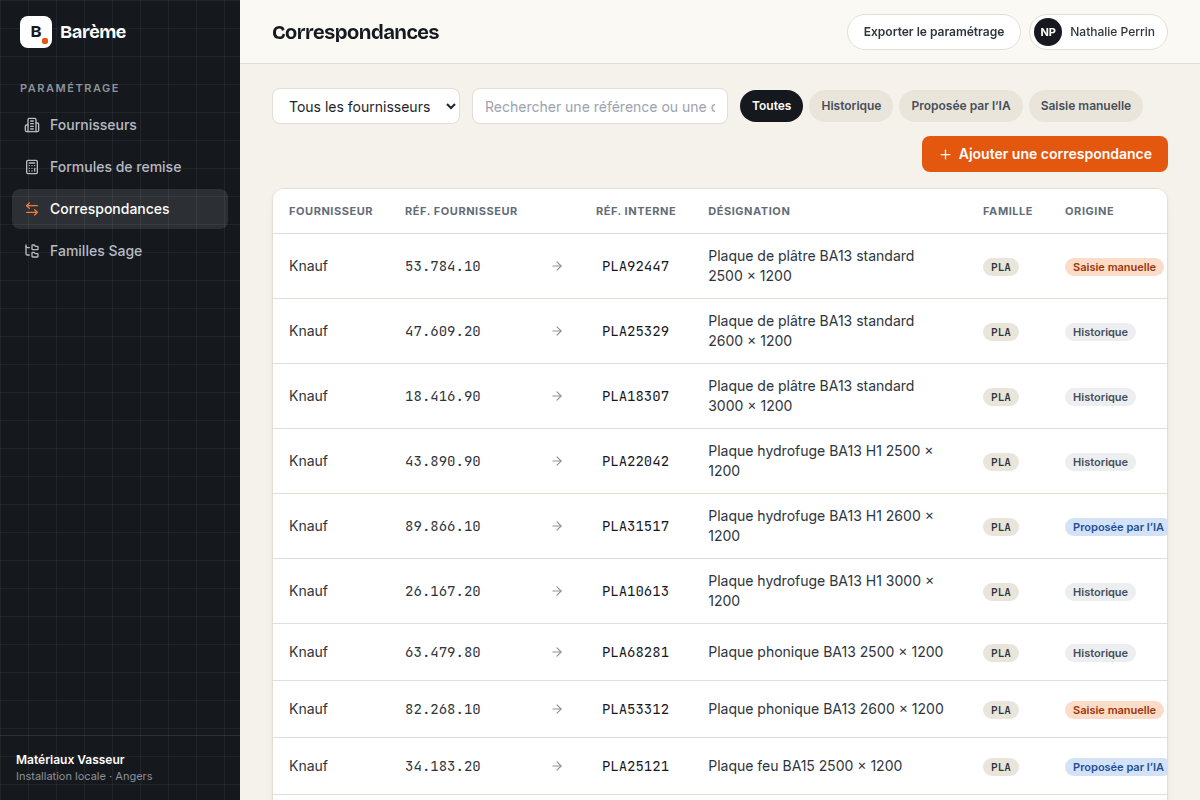Click Matériaux Vasseur in sidebar footer
This screenshot has height=800, width=1200.
click(x=70, y=760)
